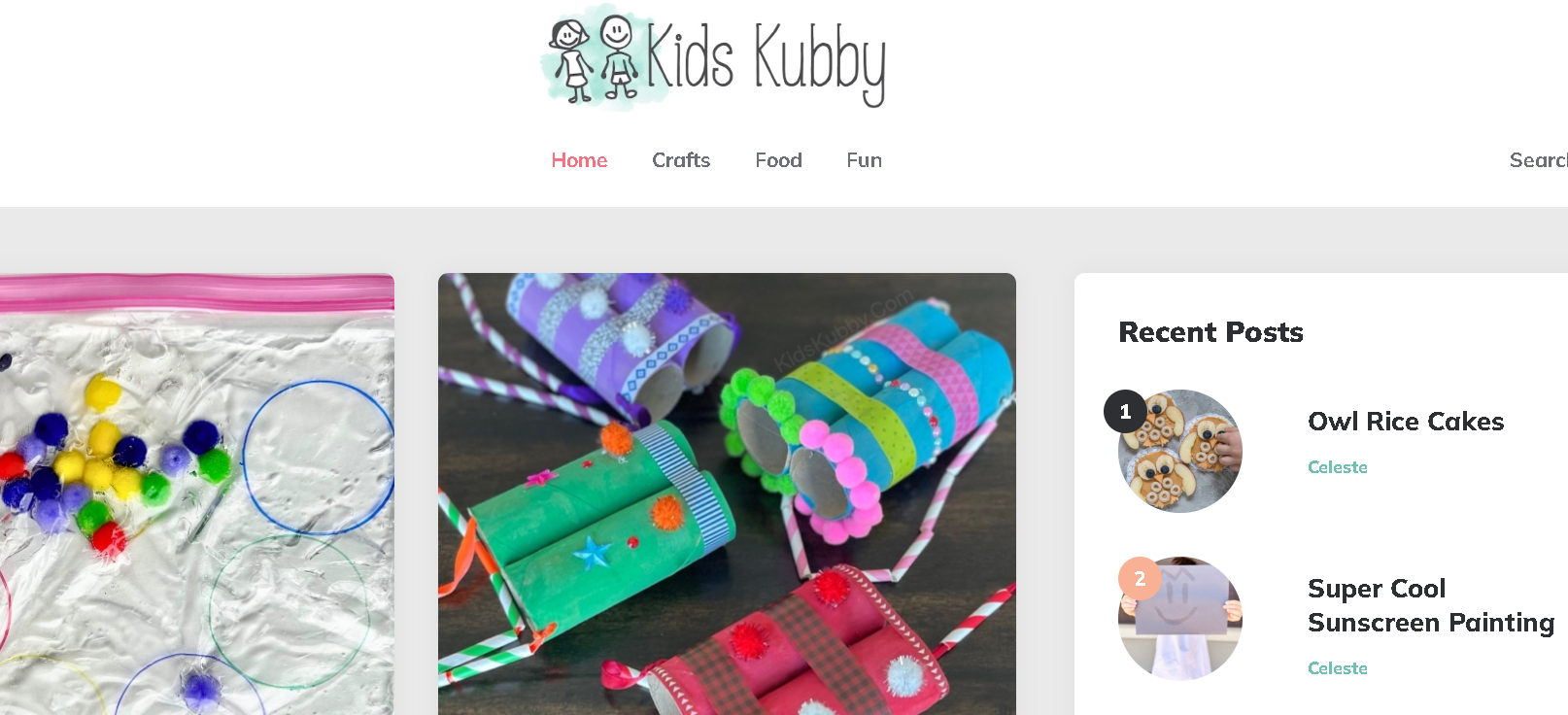Screen dimensions: 1568x715
Task: Open the sensory bag pom-pom post image
Action: click(x=197, y=494)
